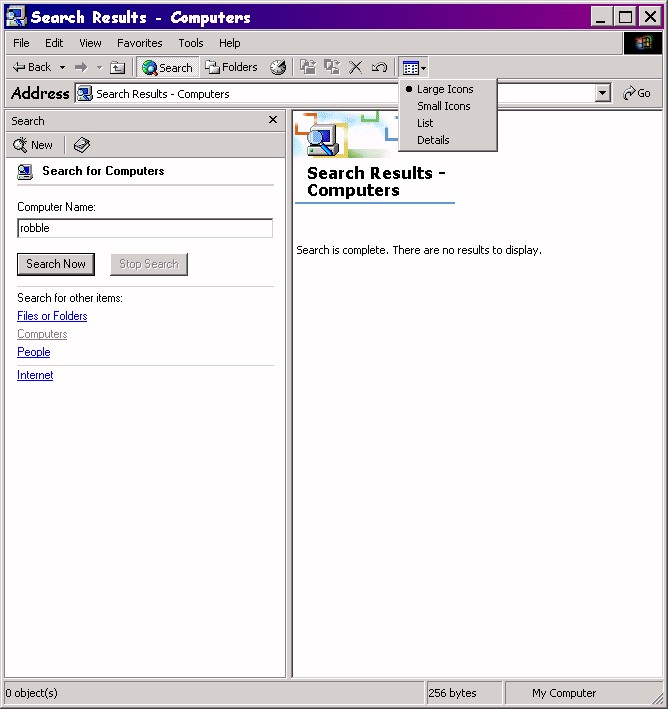Open the People search link

pyautogui.click(x=33, y=352)
